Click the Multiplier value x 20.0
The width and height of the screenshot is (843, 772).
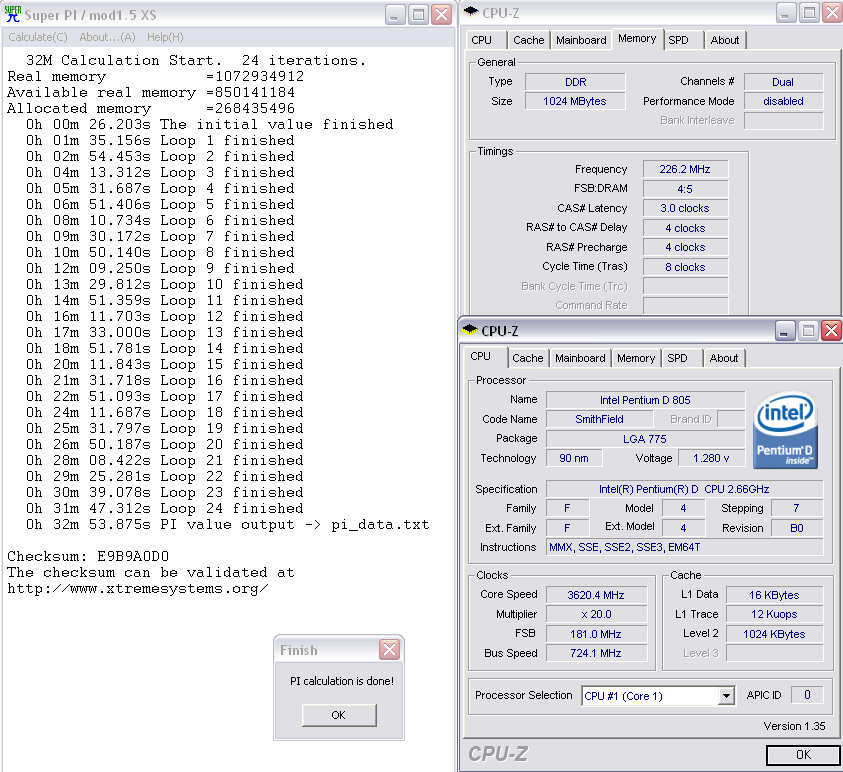click(596, 614)
